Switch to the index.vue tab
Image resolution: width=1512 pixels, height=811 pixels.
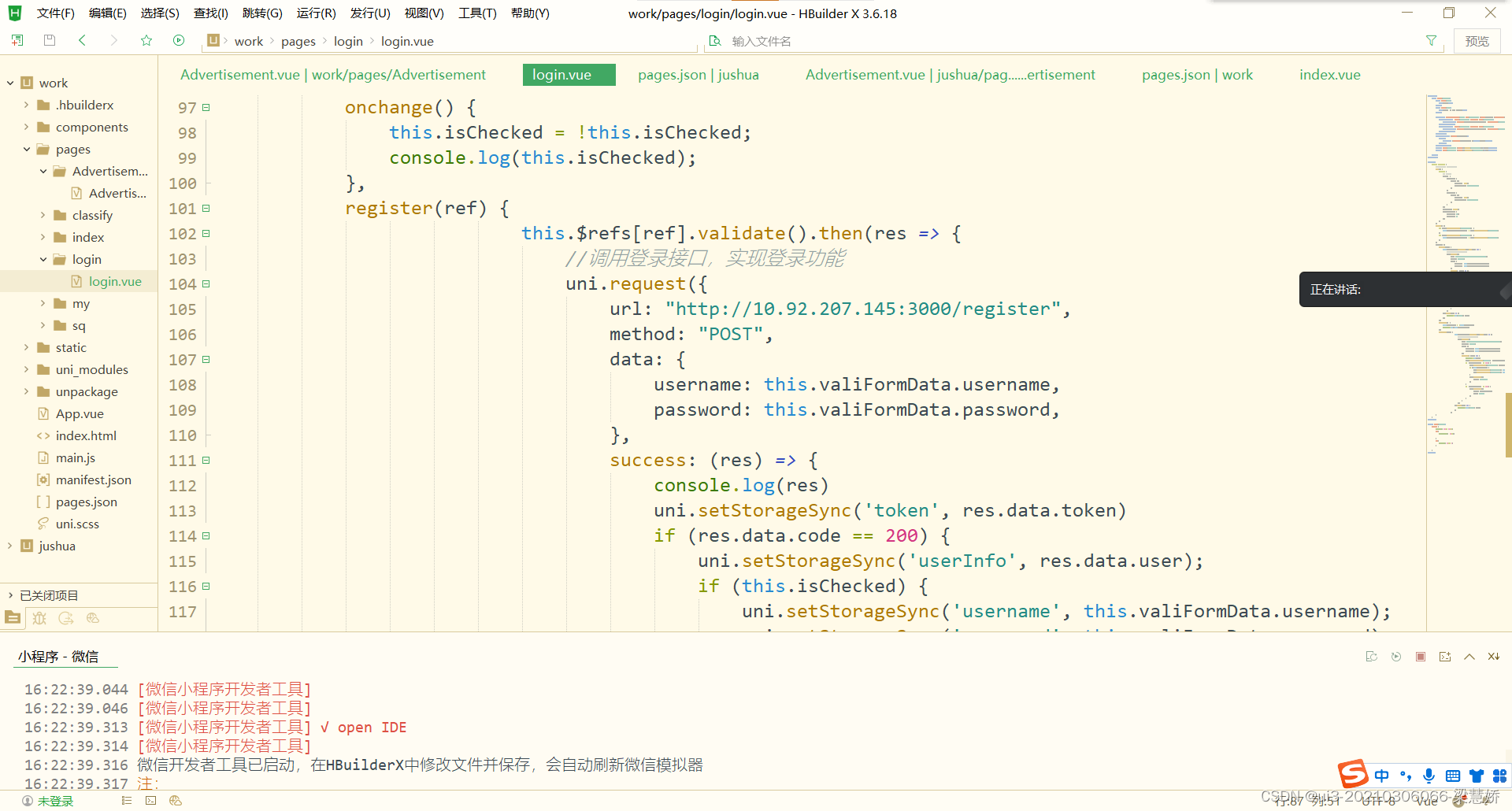(1329, 75)
